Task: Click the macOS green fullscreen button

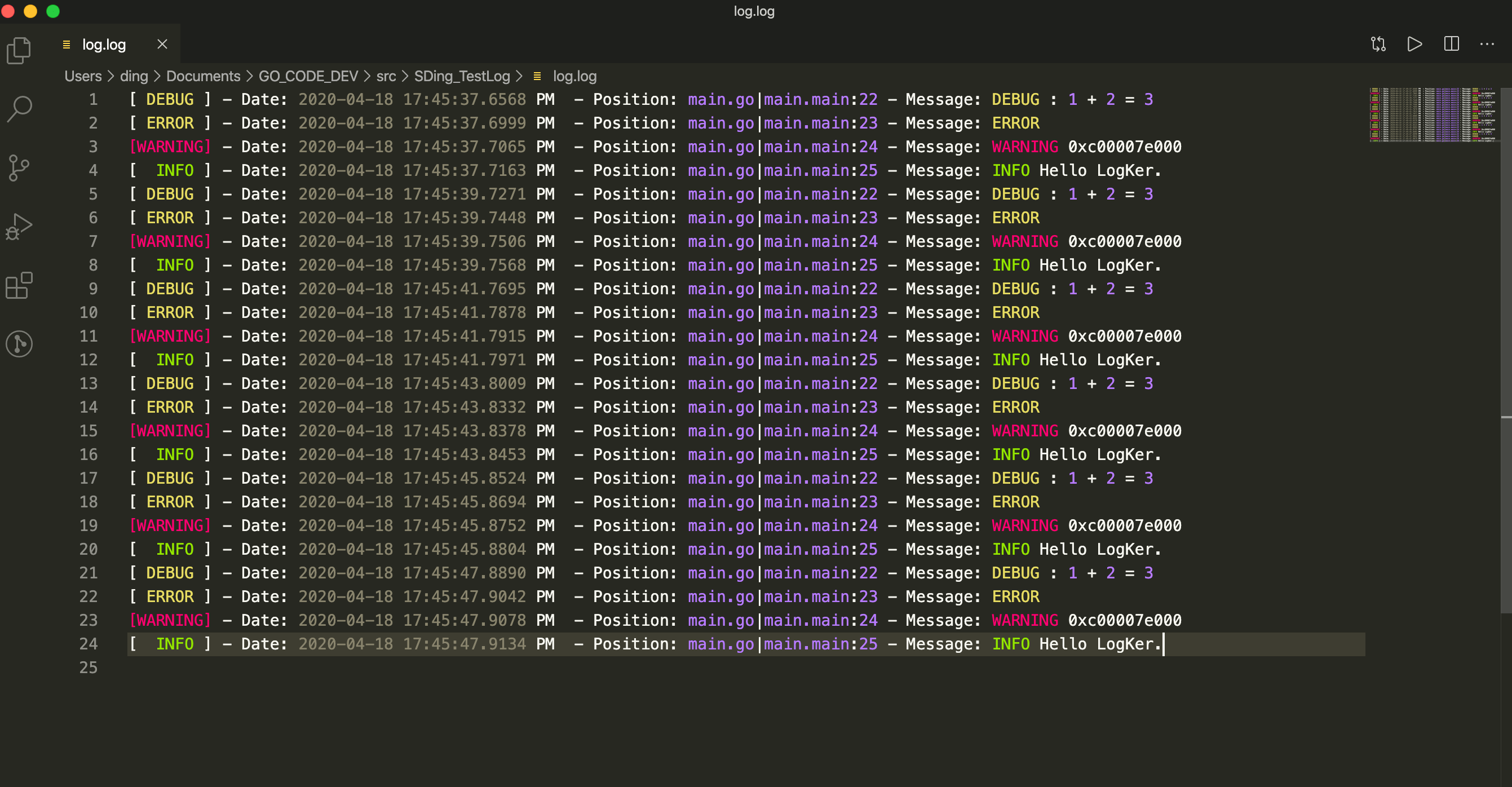Action: (53, 11)
